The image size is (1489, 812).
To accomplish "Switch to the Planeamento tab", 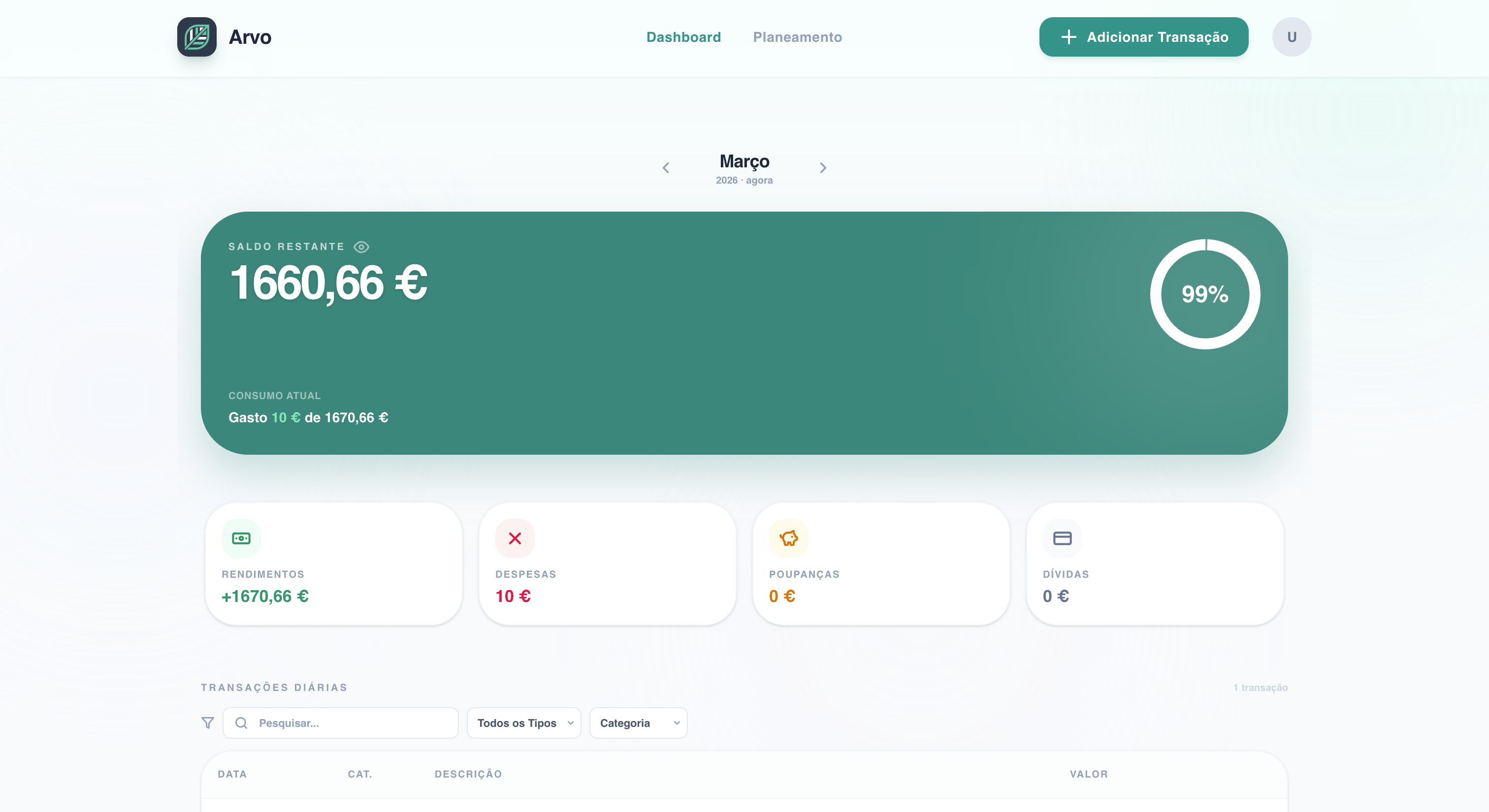I will point(797,37).
